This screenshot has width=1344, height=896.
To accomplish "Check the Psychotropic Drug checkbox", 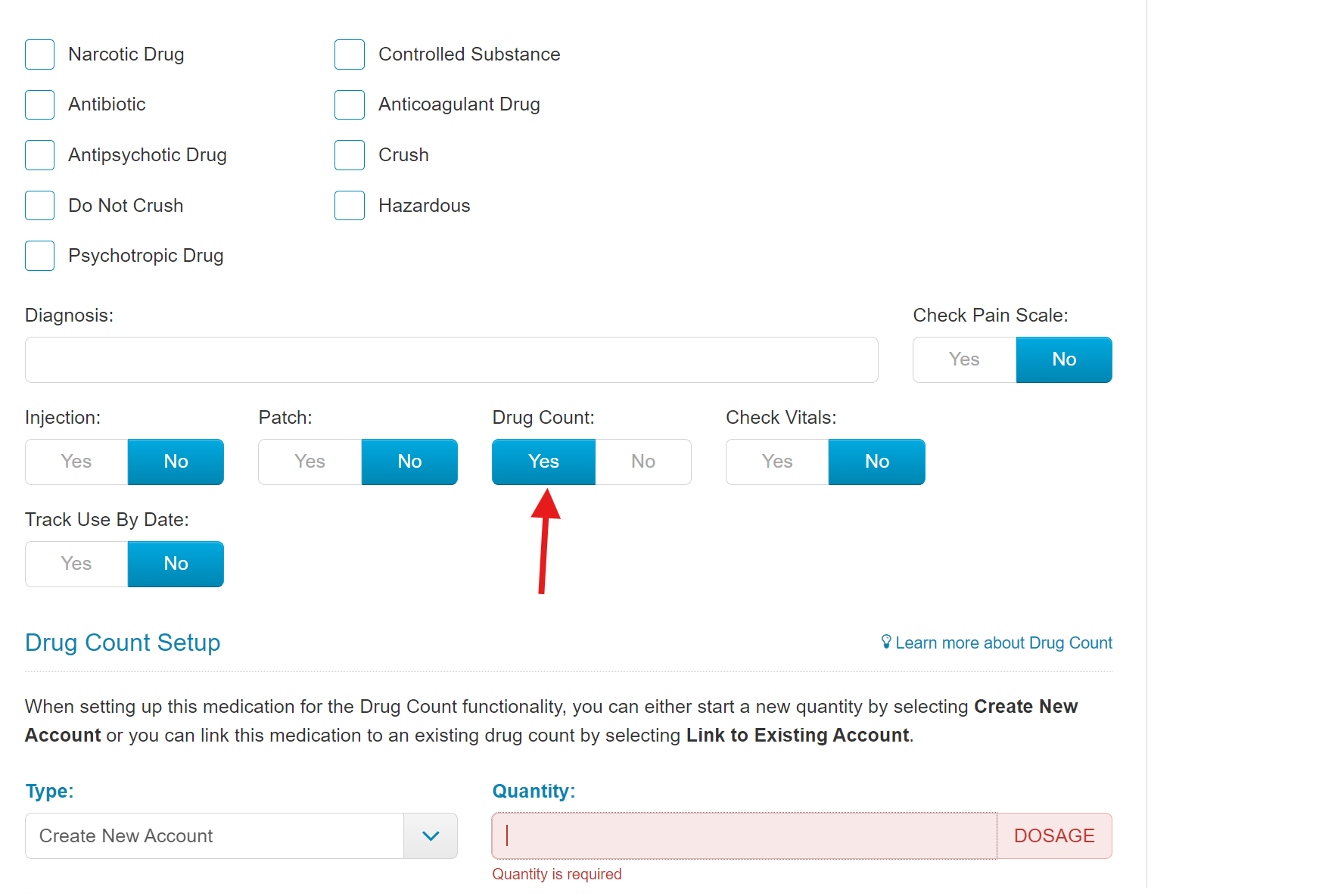I will click(x=39, y=256).
